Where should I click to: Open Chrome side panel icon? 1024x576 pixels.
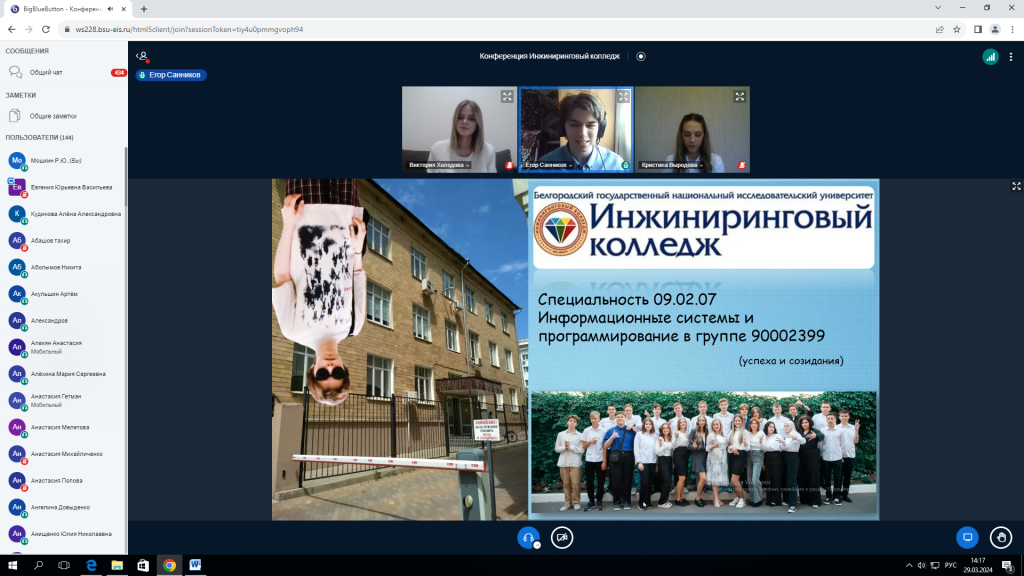coord(978,29)
